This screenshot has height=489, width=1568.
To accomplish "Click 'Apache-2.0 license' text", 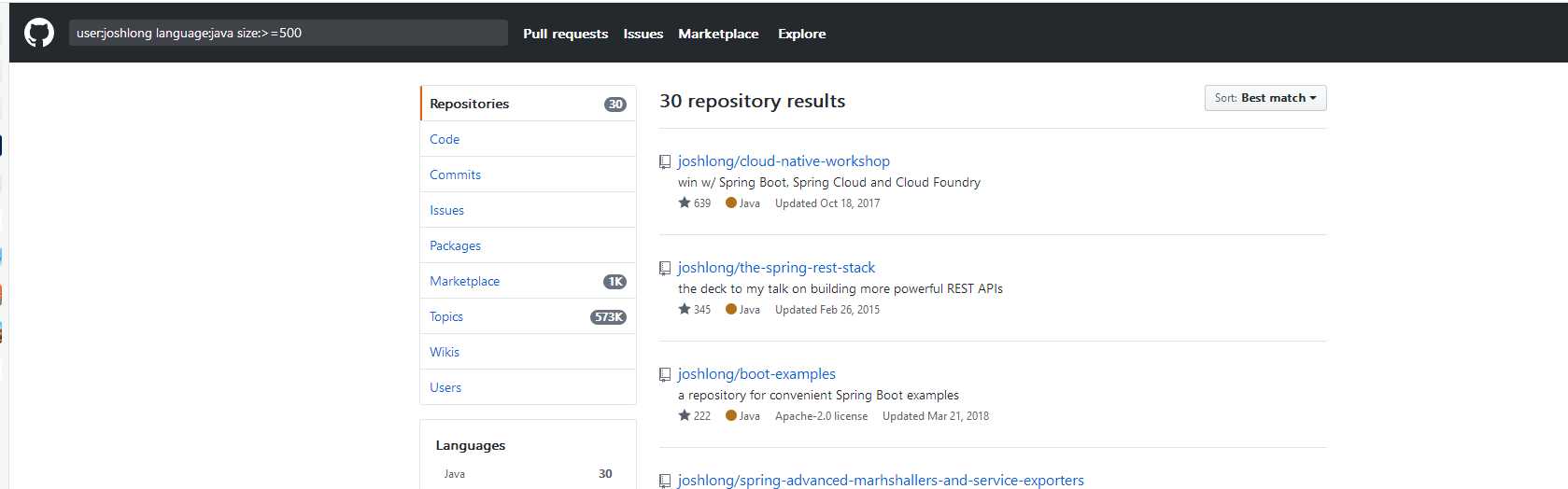I will (x=821, y=416).
